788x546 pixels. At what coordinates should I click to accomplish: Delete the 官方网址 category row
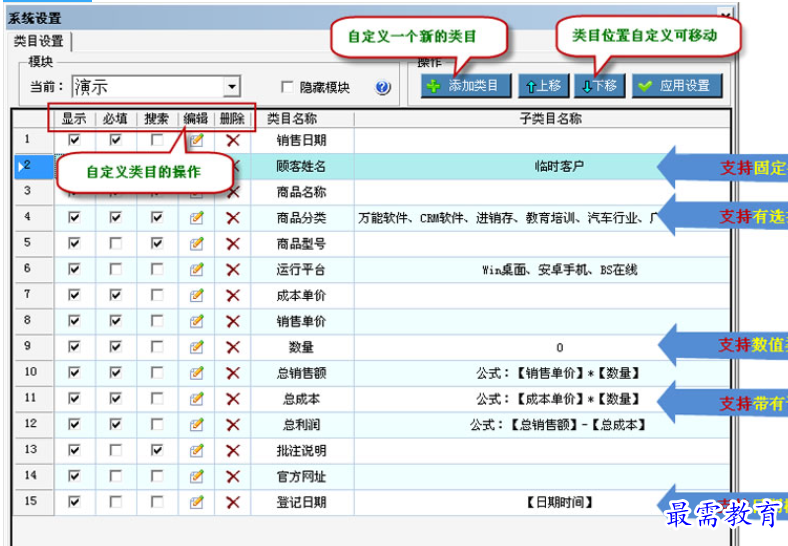point(233,476)
